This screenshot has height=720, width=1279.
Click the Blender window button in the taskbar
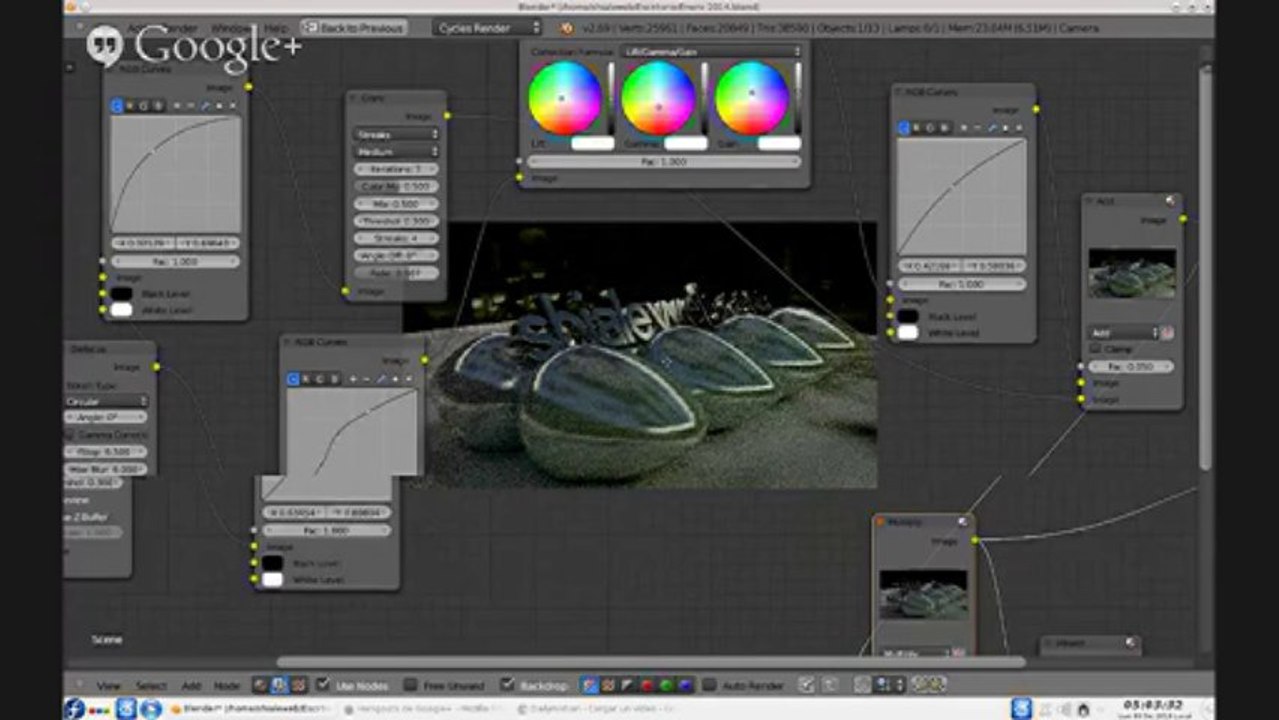(250, 709)
